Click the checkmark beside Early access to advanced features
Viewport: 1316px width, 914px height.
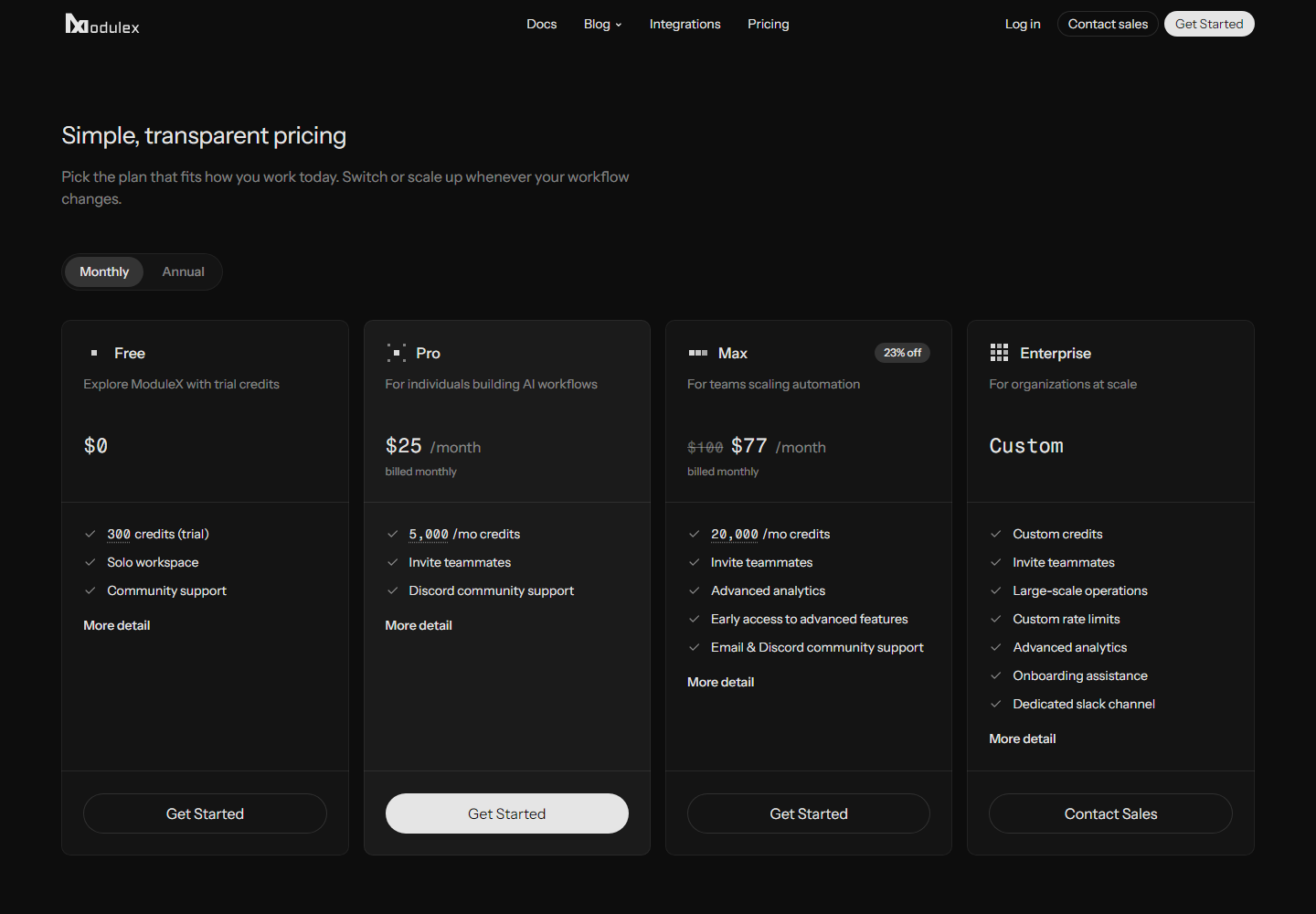[694, 619]
